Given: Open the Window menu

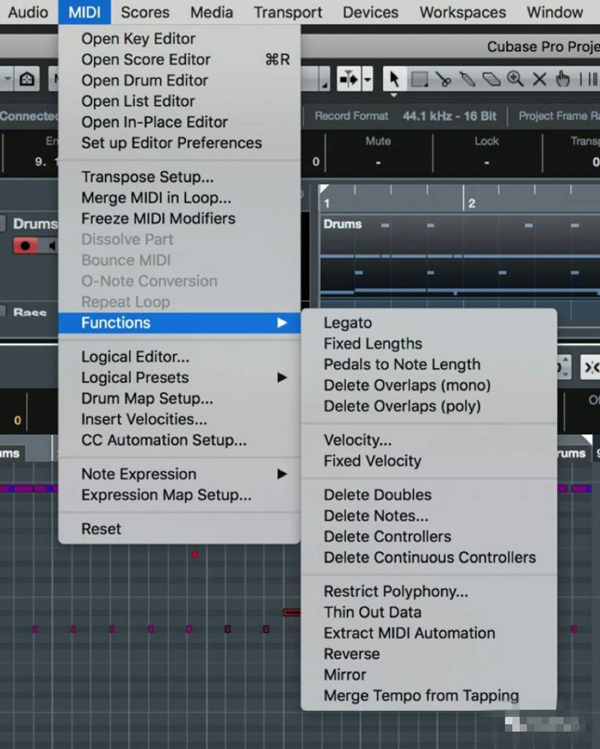Looking at the screenshot, I should 555,12.
